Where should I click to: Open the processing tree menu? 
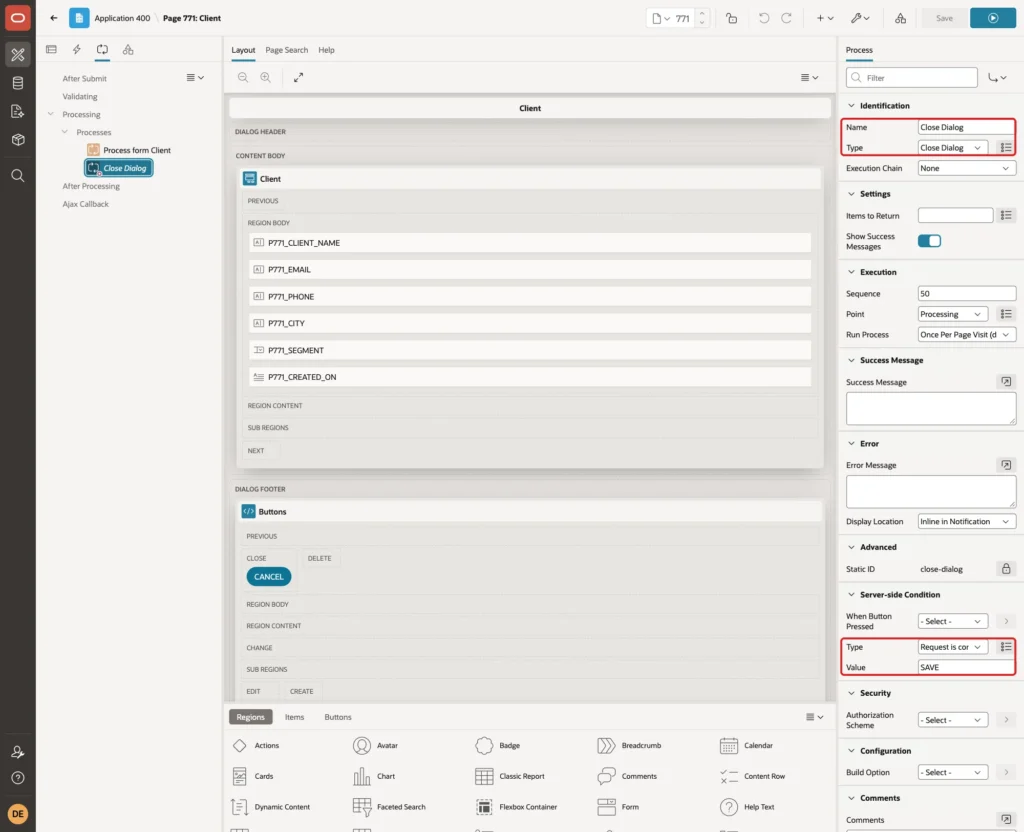(195, 78)
